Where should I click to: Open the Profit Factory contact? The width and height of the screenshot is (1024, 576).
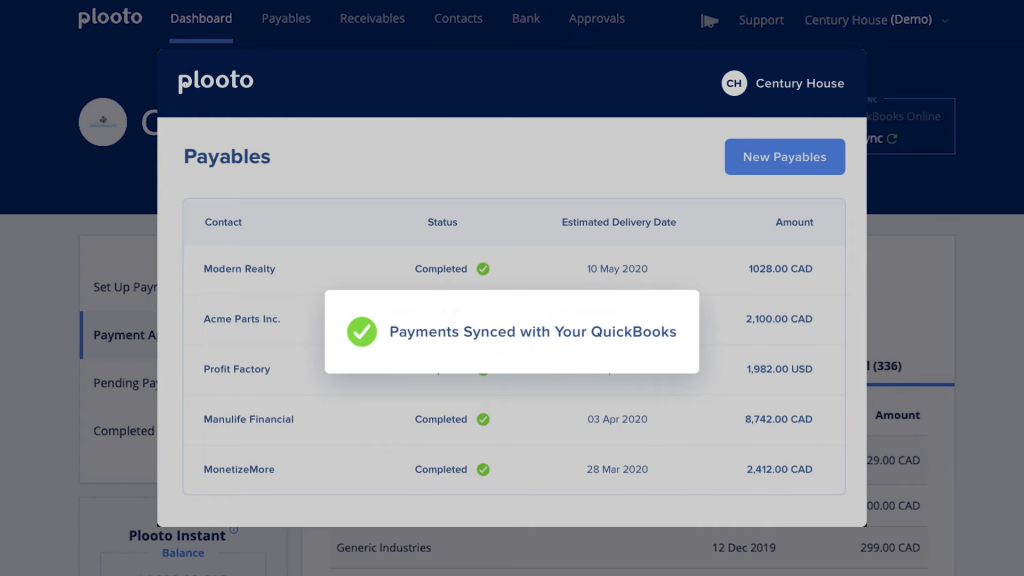coord(236,369)
